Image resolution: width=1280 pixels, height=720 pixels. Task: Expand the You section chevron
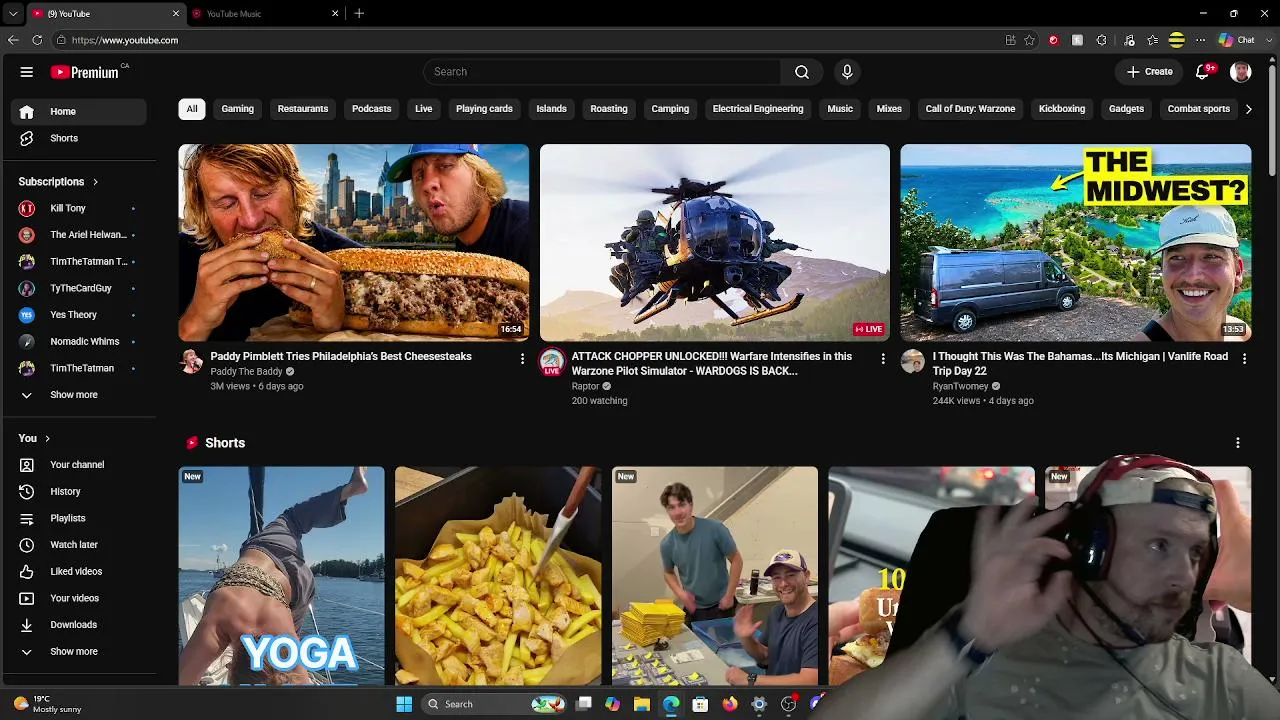[47, 439]
